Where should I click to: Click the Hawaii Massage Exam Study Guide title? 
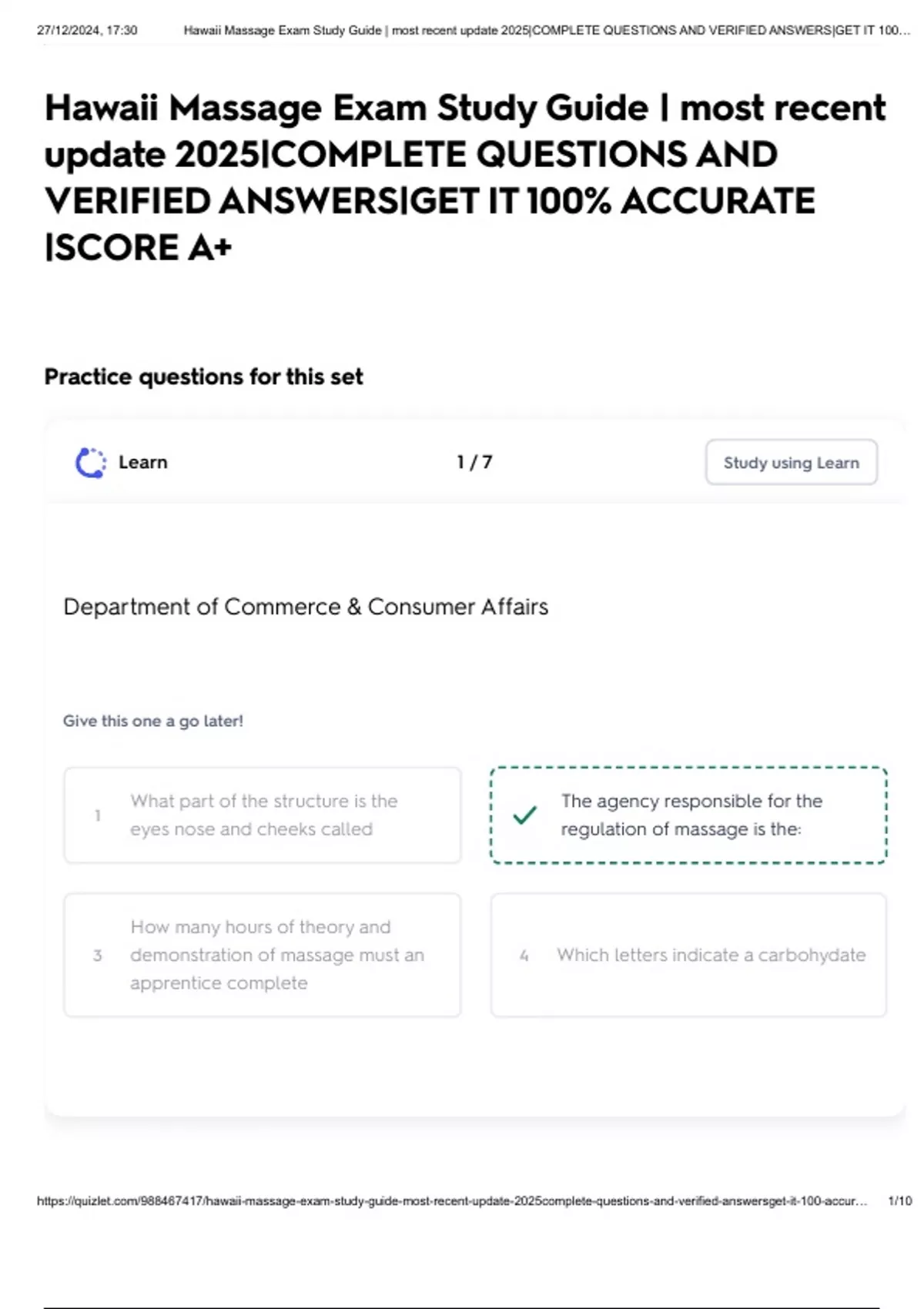[x=465, y=177]
